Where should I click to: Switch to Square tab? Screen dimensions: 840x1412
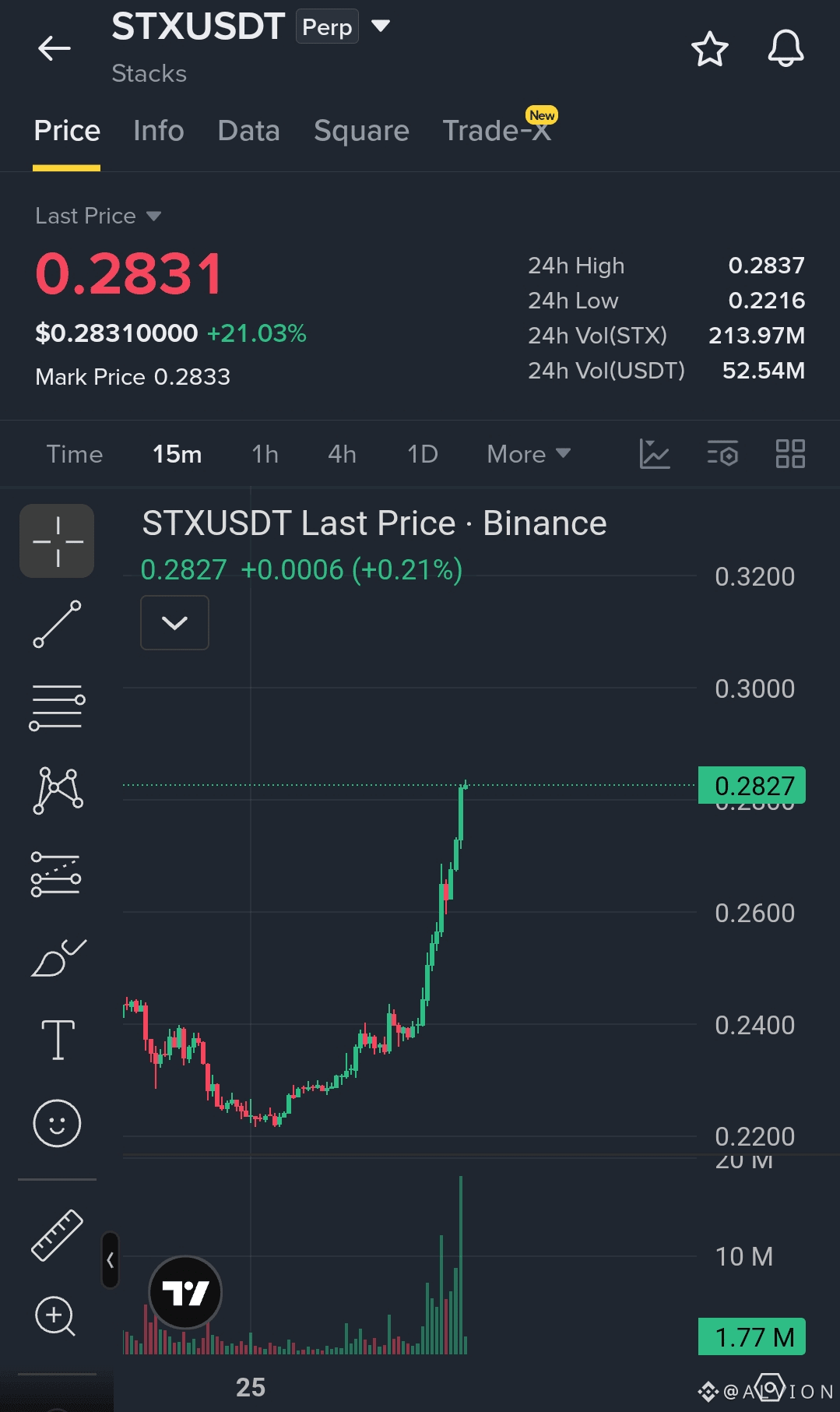(361, 131)
